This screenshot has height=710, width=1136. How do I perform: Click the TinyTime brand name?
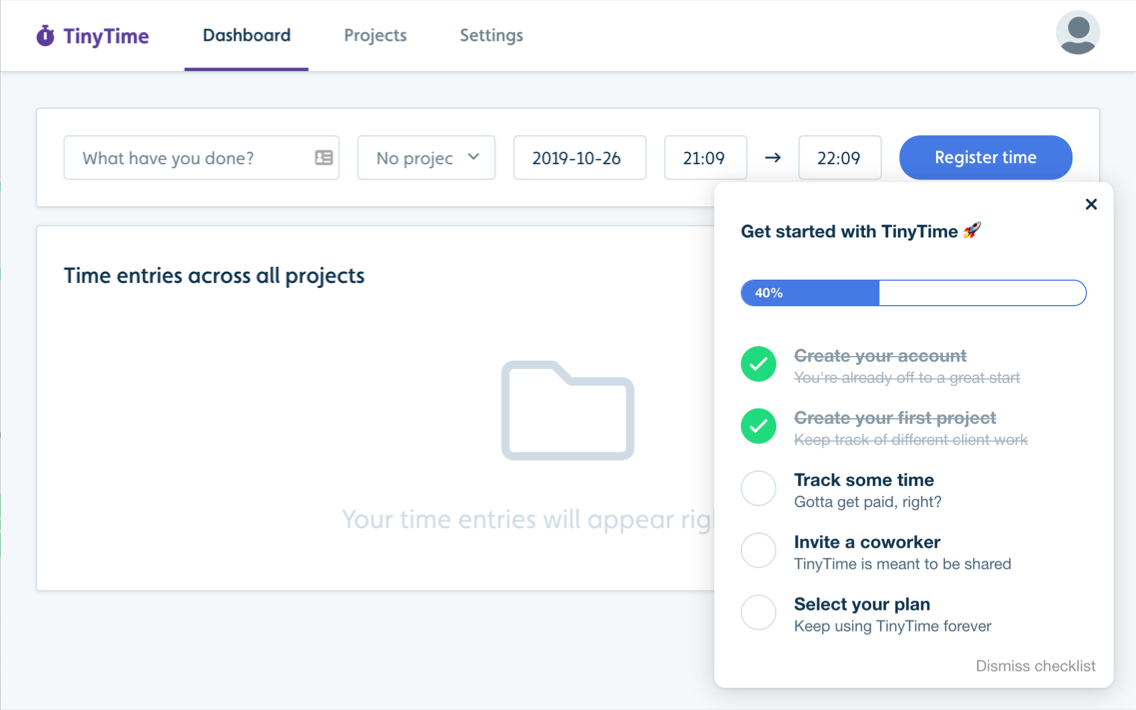106,36
